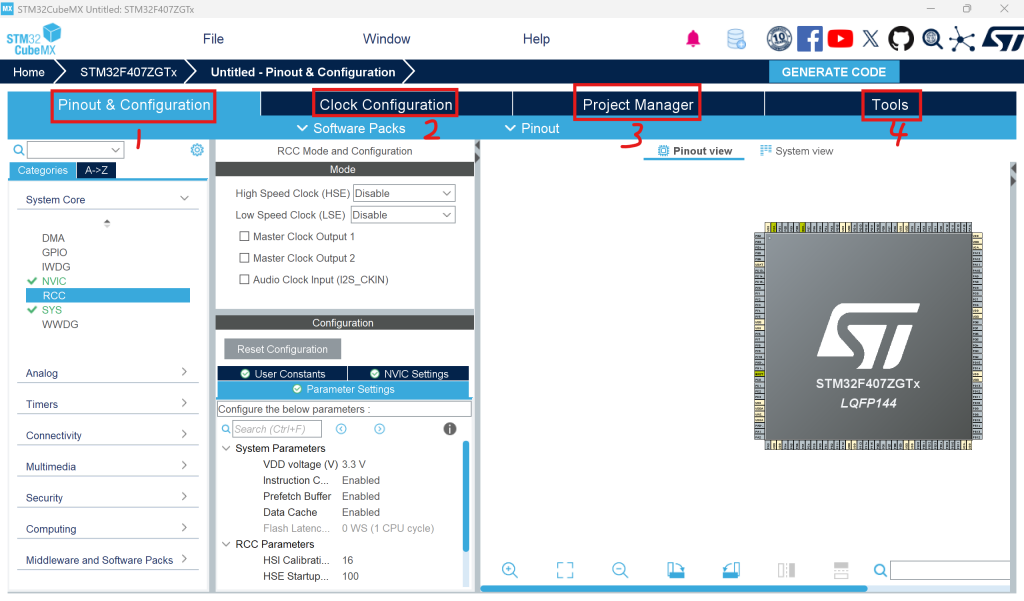Go to next parameter search result

coord(379,429)
